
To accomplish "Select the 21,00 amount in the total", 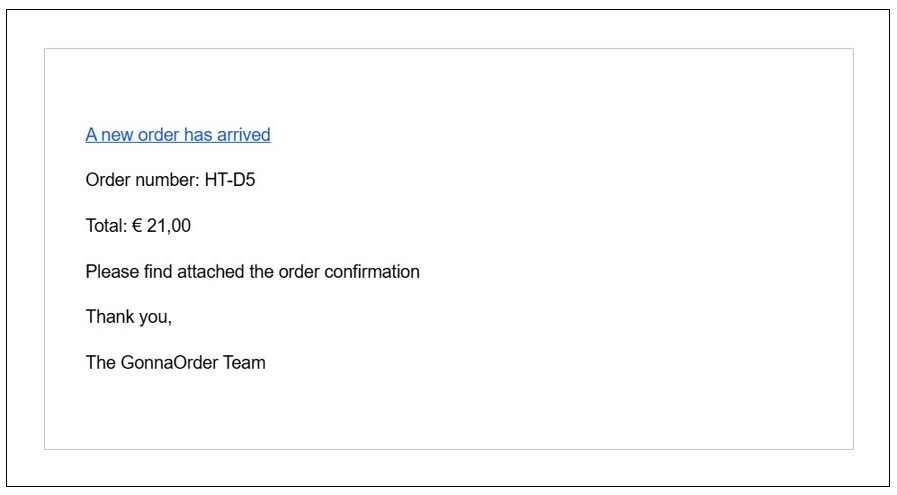I will [x=169, y=226].
